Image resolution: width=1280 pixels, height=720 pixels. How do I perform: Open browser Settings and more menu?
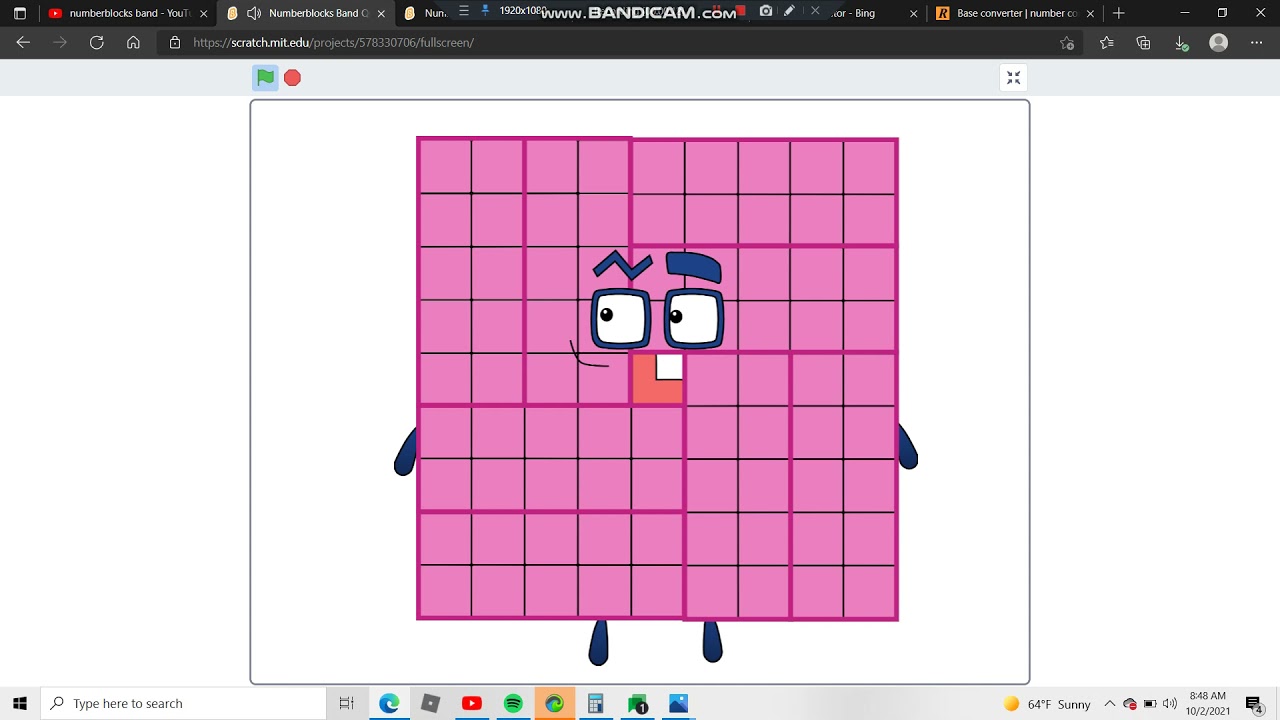tap(1256, 43)
